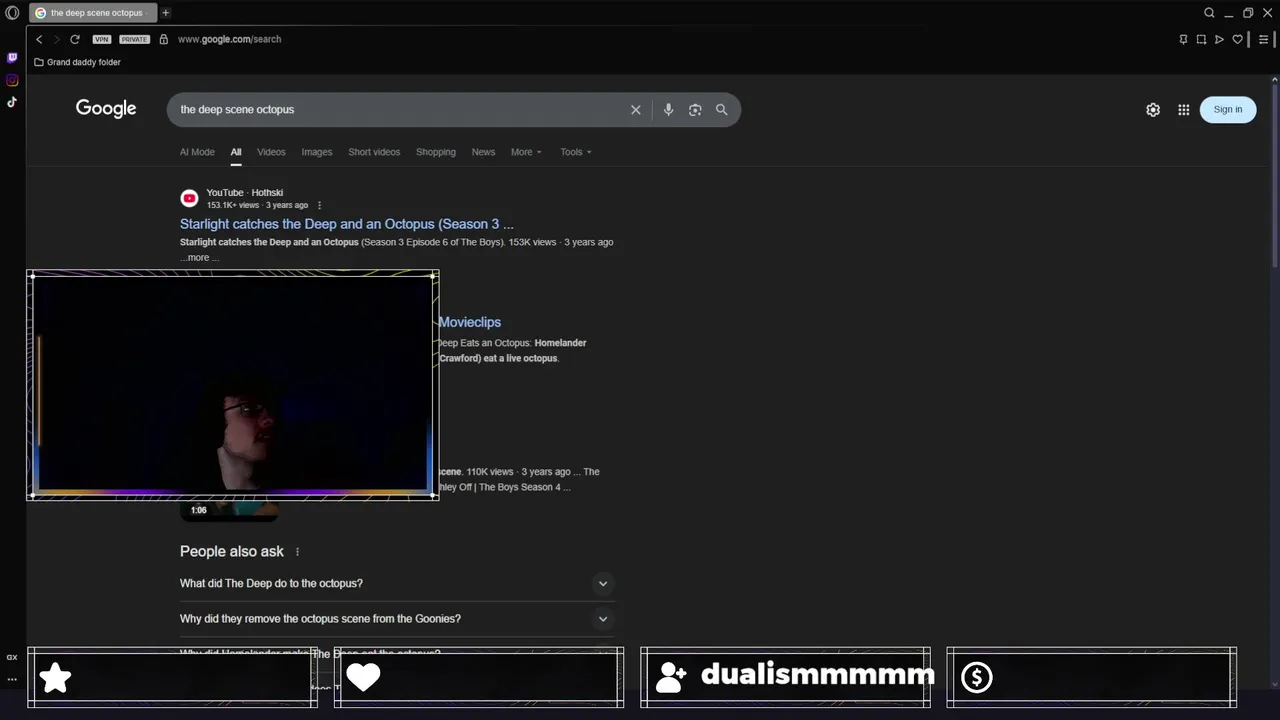
Task: Search by image with Google Lens
Action: point(695,110)
